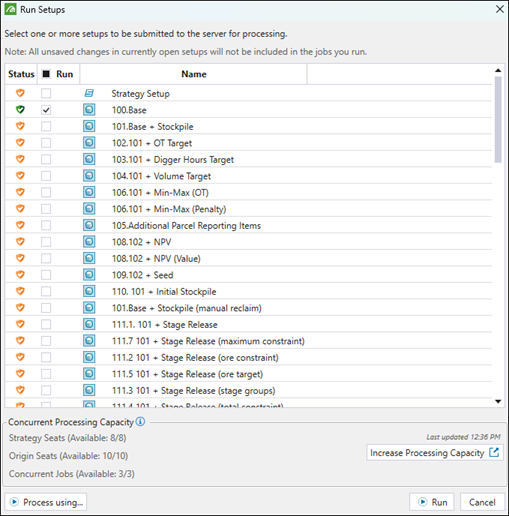This screenshot has height=516, width=509.
Task: Uncheck the Run checkbox for 100.Base
Action: pos(46,110)
